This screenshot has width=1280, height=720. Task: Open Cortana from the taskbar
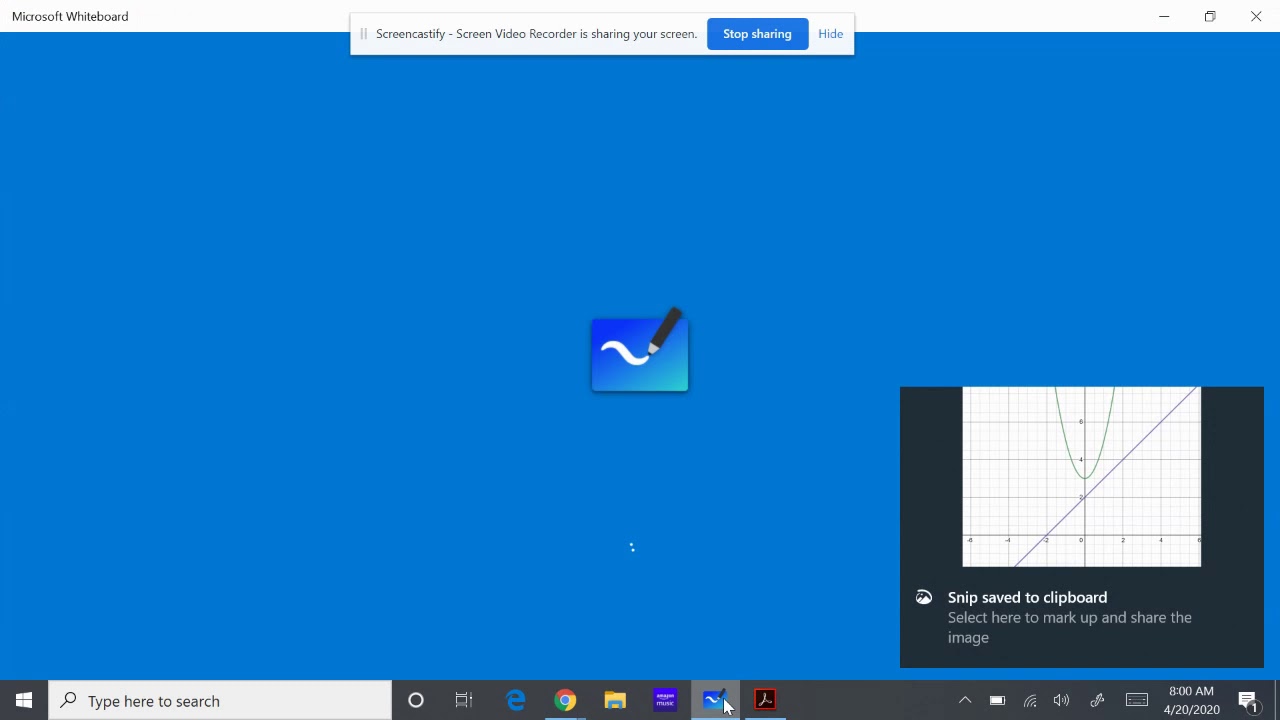[416, 700]
